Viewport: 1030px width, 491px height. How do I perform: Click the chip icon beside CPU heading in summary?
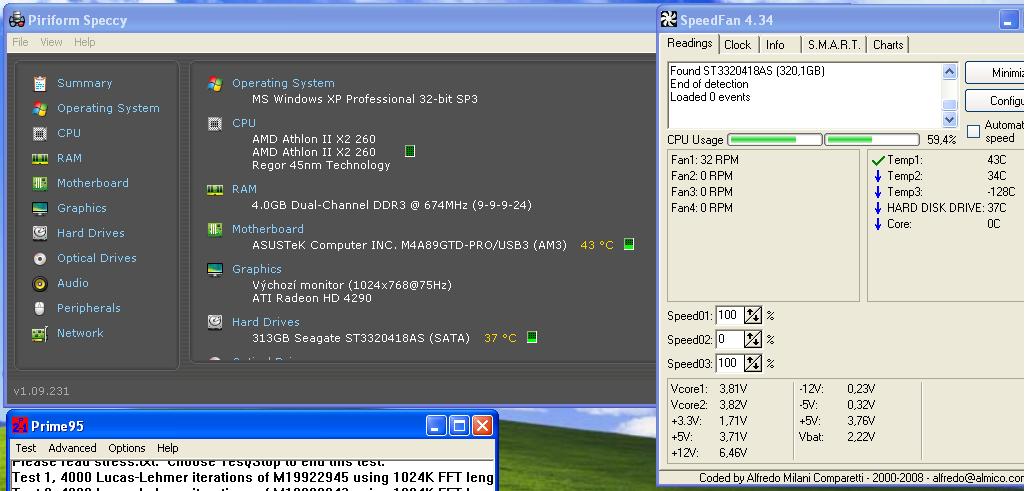tap(215, 124)
